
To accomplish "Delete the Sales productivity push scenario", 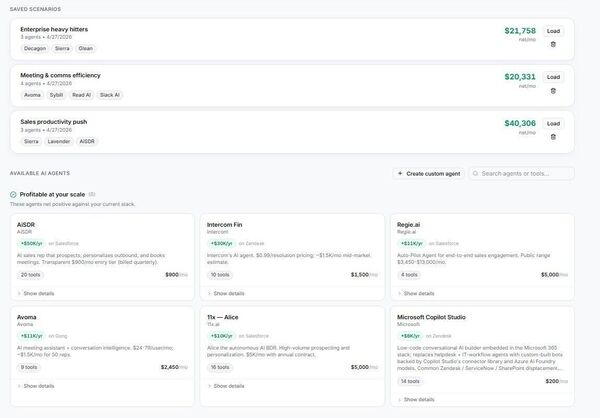I will [x=553, y=137].
